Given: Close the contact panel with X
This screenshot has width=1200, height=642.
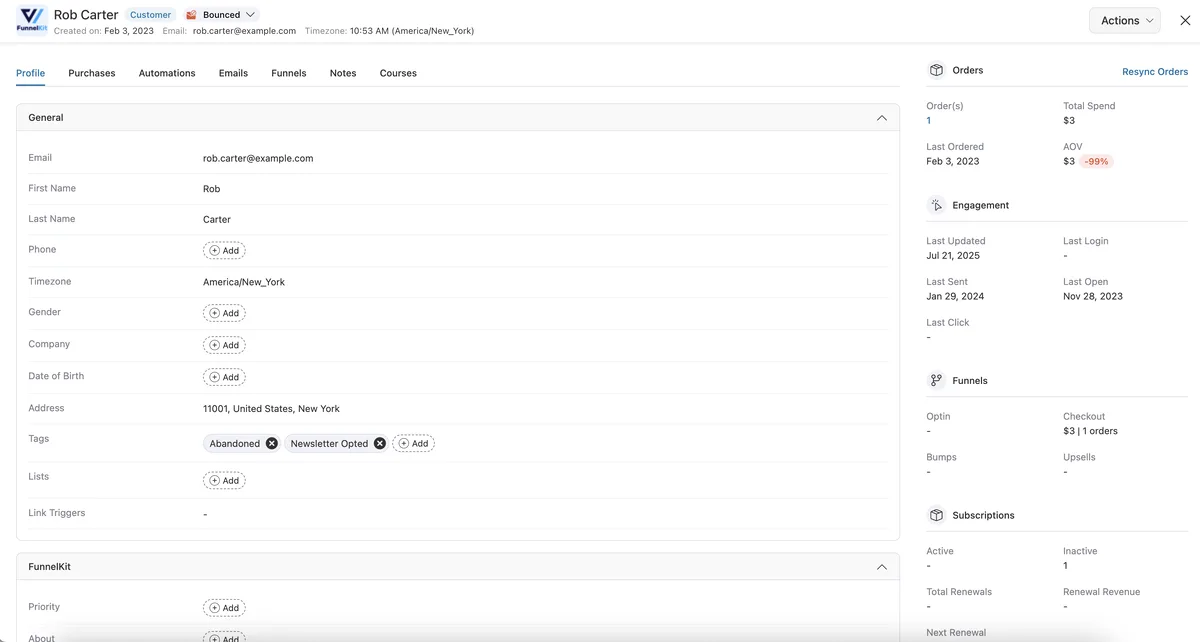Looking at the screenshot, I should tap(1185, 20).
